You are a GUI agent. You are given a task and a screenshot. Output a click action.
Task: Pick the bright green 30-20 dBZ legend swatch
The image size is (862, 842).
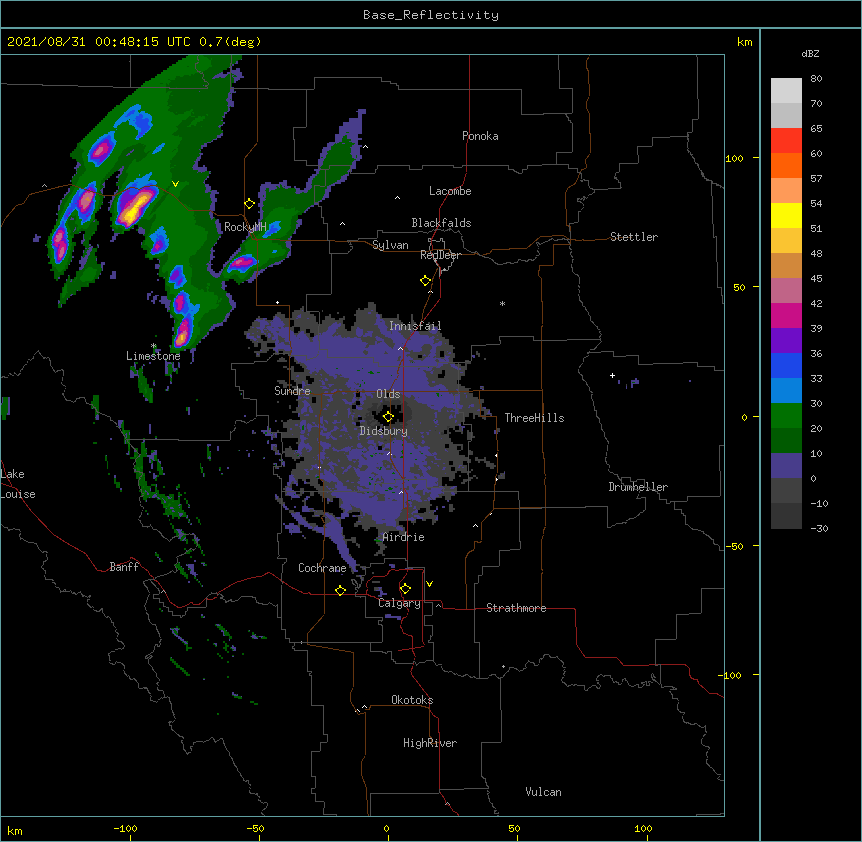[786, 416]
